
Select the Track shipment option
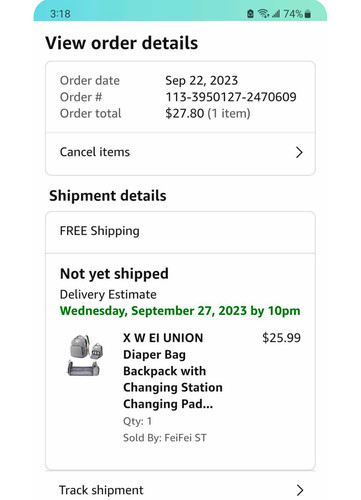click(180, 489)
